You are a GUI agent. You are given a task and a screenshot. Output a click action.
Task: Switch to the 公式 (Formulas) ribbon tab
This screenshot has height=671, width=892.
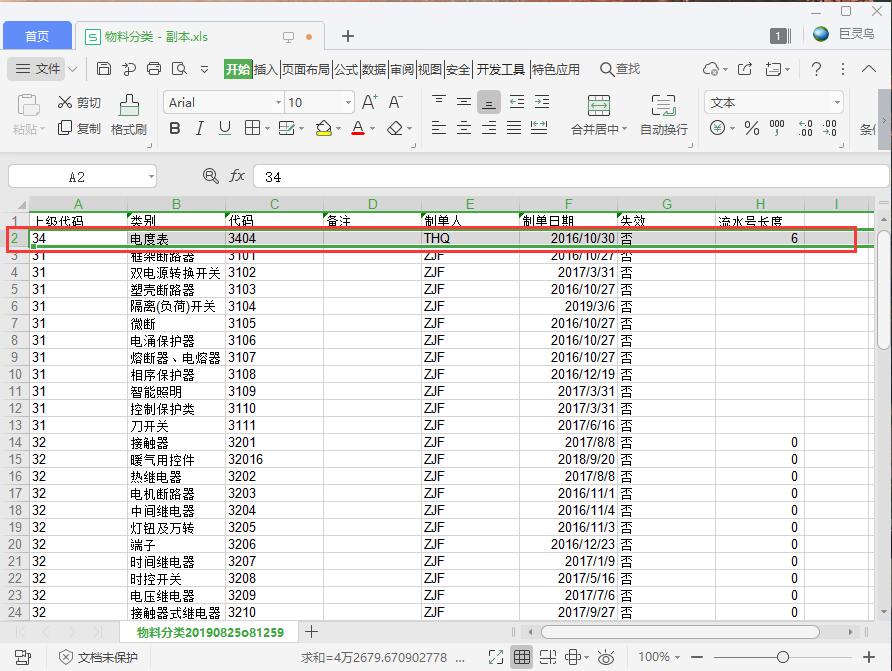coord(346,69)
